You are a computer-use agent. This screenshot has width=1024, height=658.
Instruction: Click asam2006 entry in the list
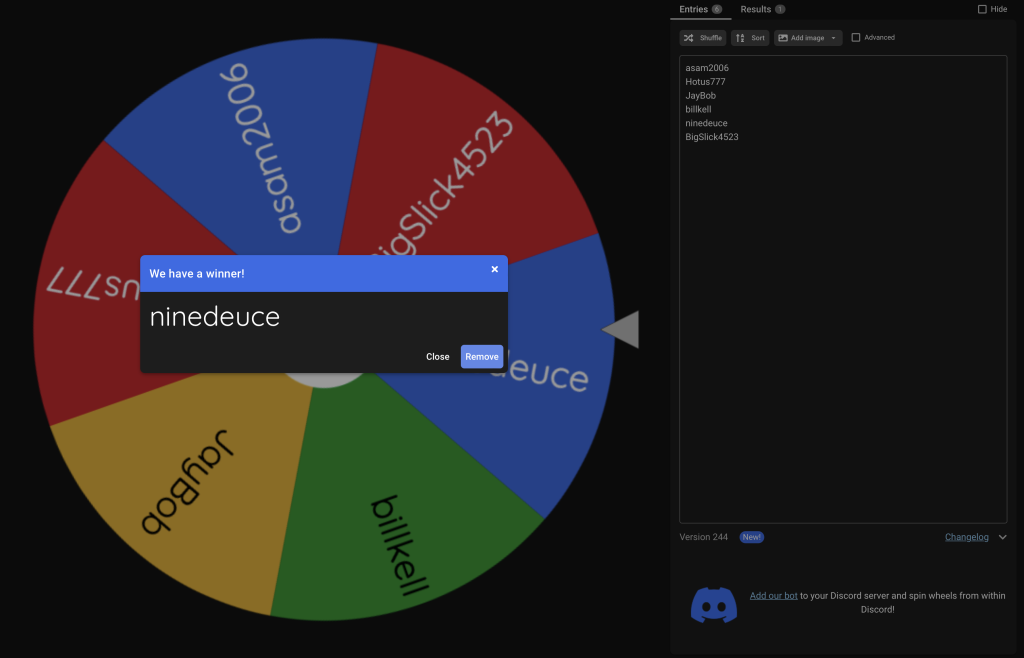pyautogui.click(x=707, y=68)
